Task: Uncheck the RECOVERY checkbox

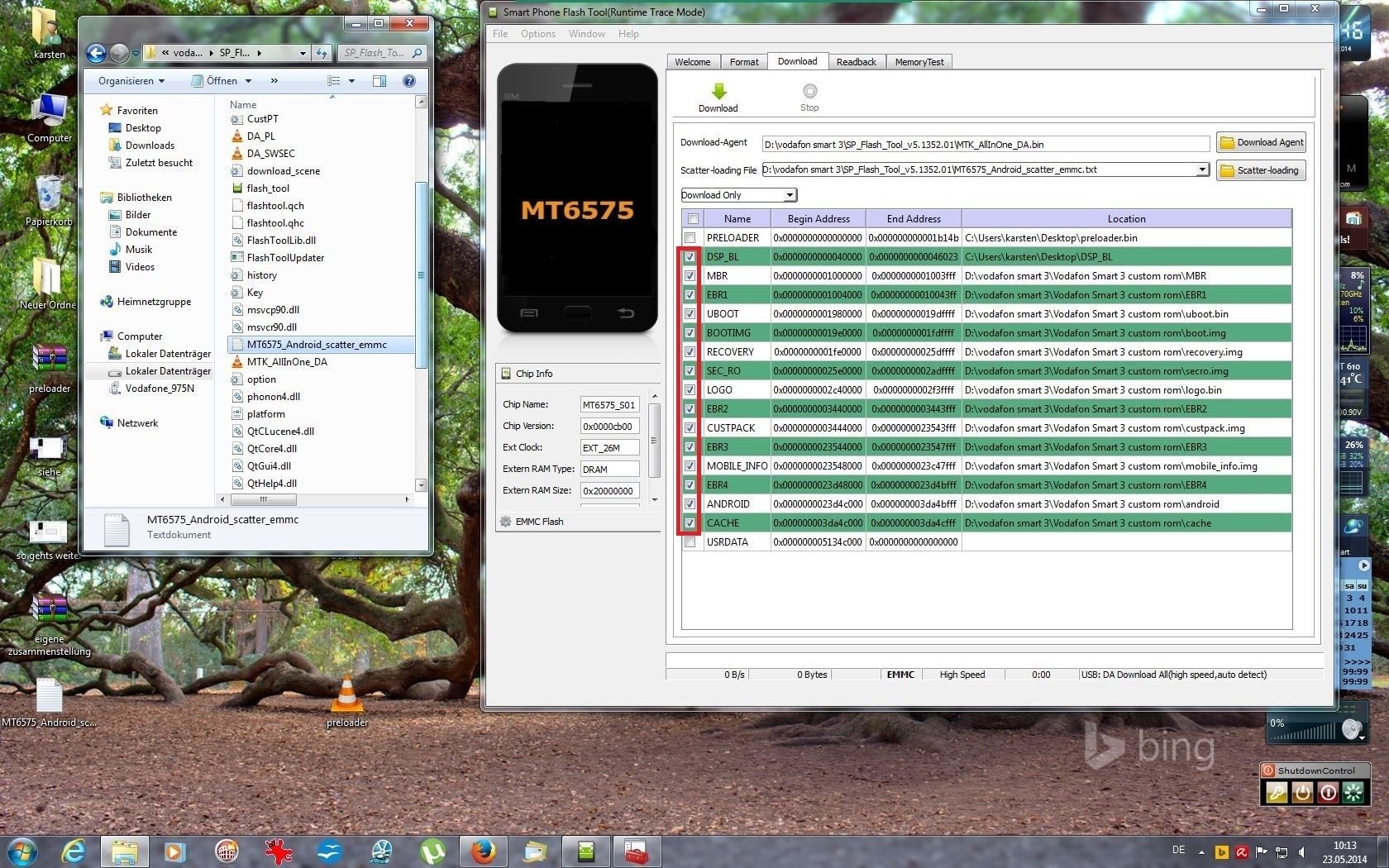Action: coord(690,352)
